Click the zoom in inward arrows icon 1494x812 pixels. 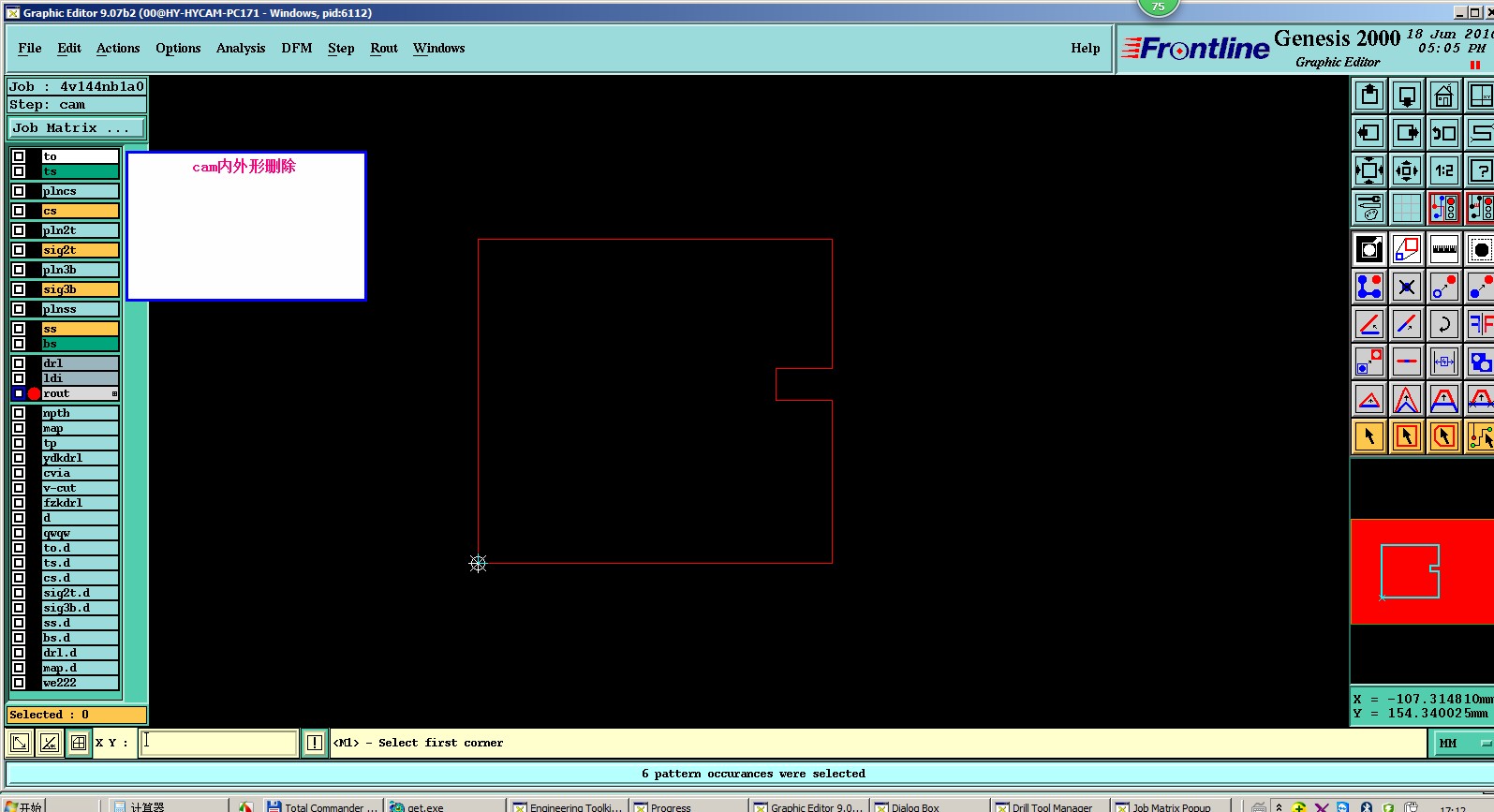tap(1407, 170)
